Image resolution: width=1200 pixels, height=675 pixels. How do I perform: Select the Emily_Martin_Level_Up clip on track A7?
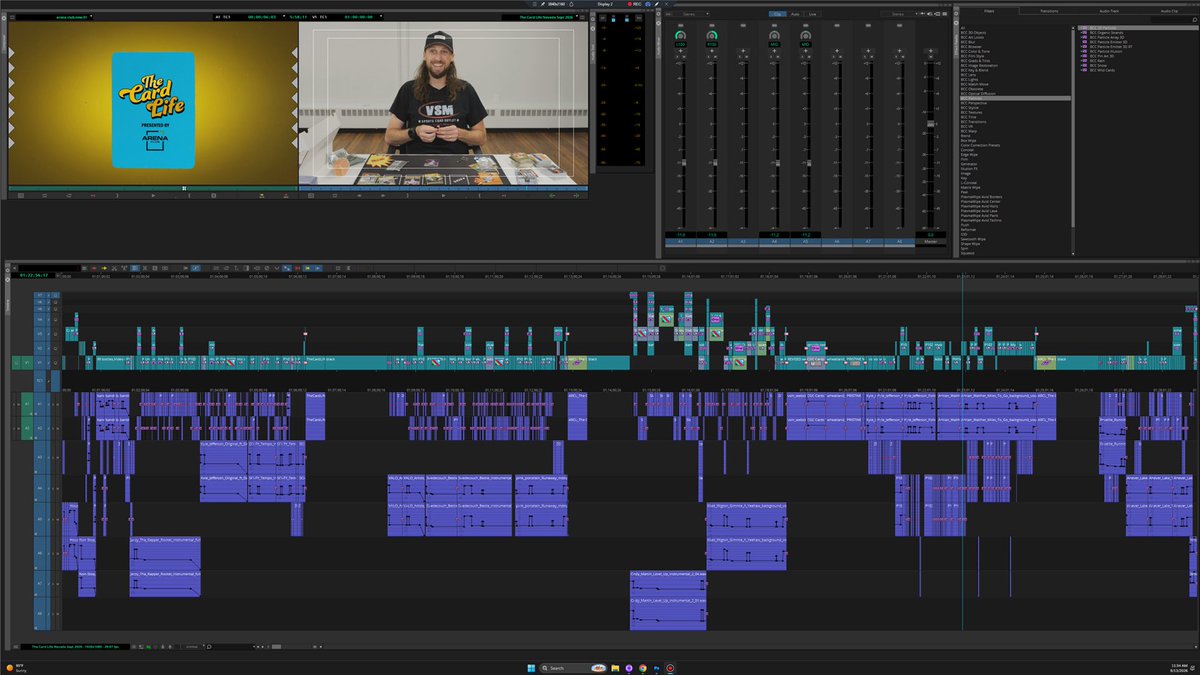[x=668, y=584]
